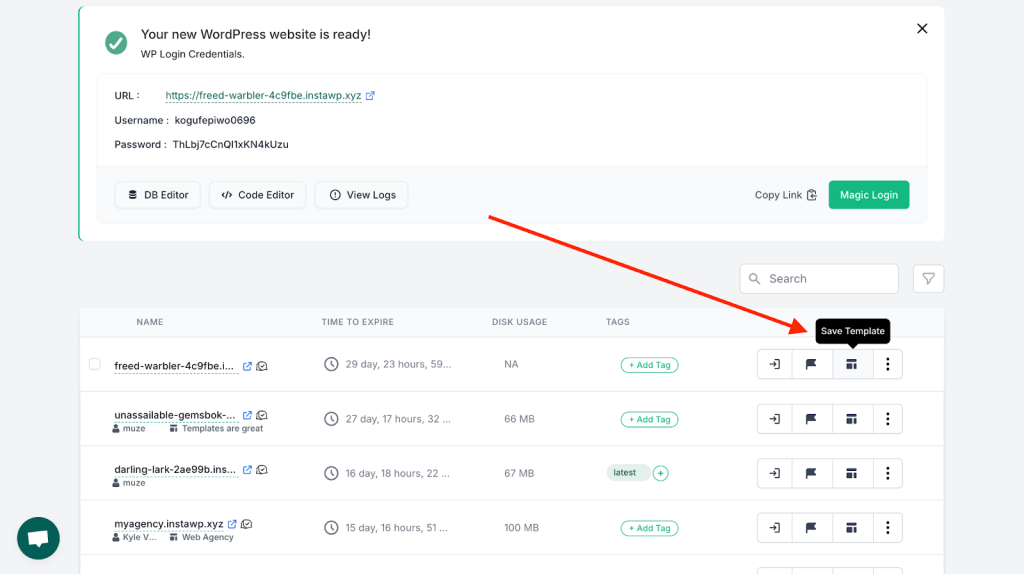This screenshot has height=574, width=1024.
Task: Open the Code Editor
Action: 257,195
